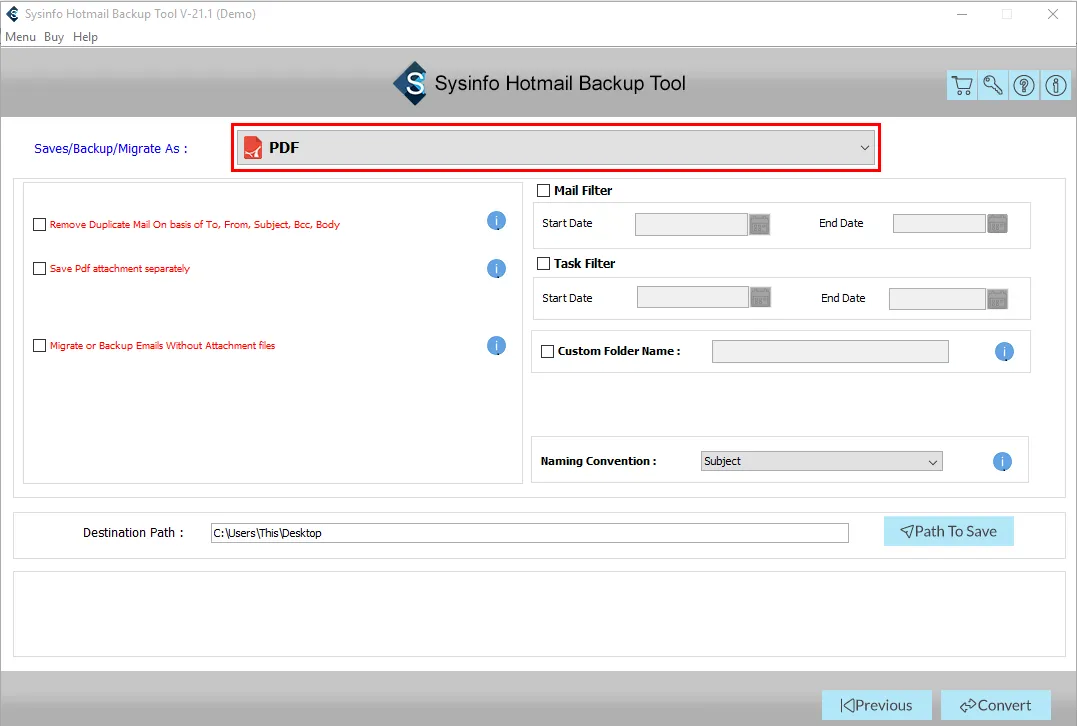Close the Sysinfo Hotmail Backup window
Image resolution: width=1077 pixels, height=726 pixels.
click(x=1052, y=14)
